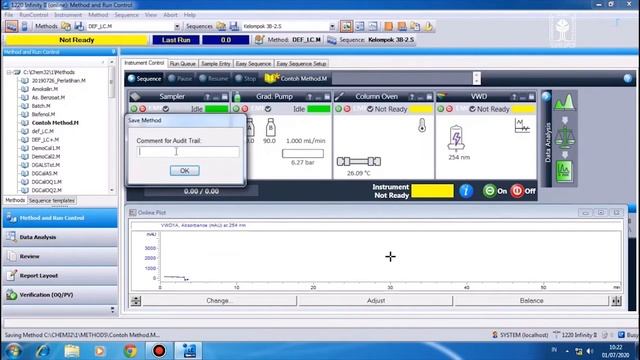Open the RunControl menu
Viewport: 640px width, 360px height.
[x=33, y=15]
